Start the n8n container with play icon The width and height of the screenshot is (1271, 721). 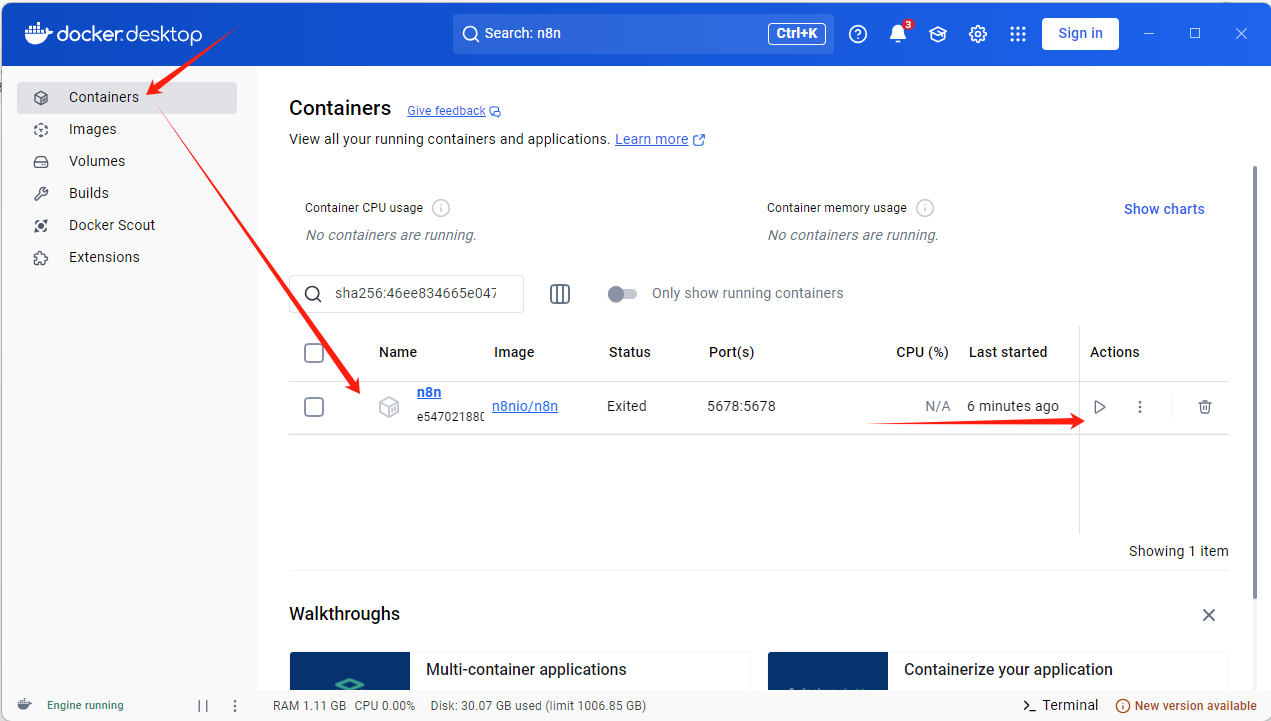pos(1100,407)
